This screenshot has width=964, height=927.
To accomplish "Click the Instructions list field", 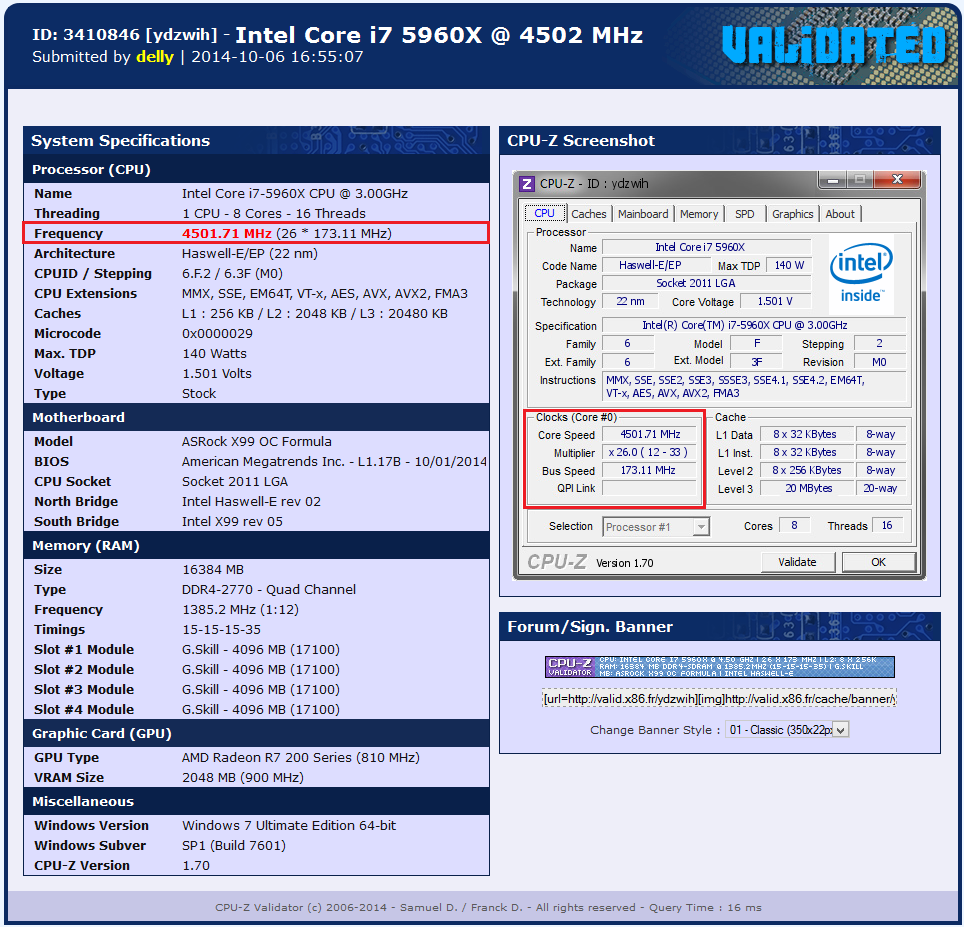I will pos(754,387).
